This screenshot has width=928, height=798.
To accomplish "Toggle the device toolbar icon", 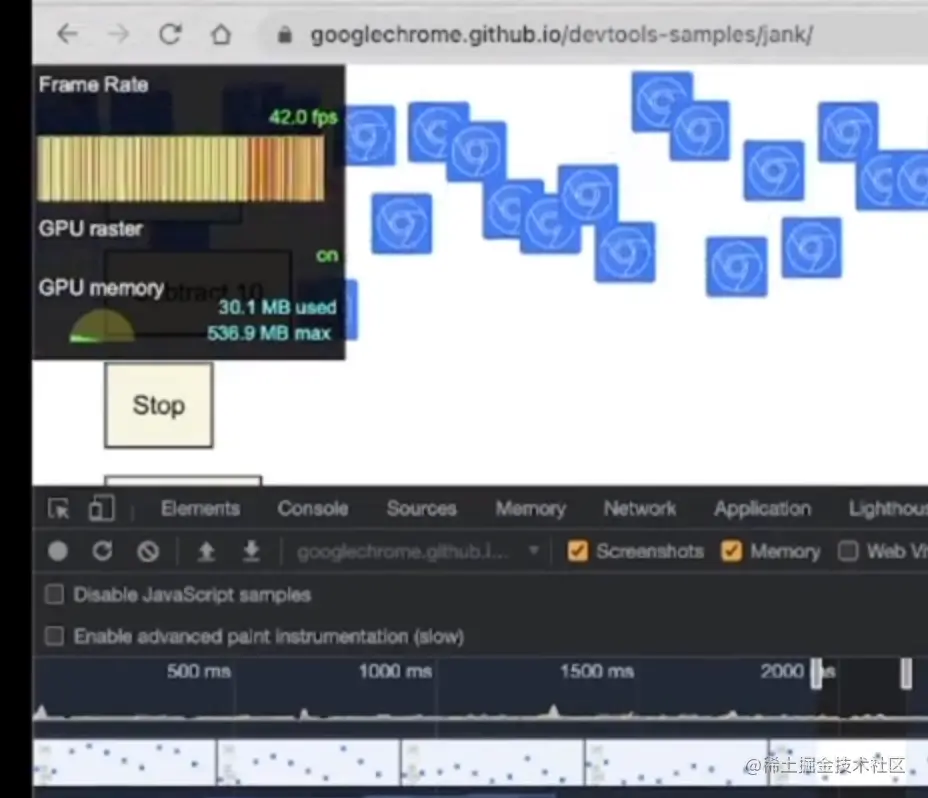I will pyautogui.click(x=101, y=509).
